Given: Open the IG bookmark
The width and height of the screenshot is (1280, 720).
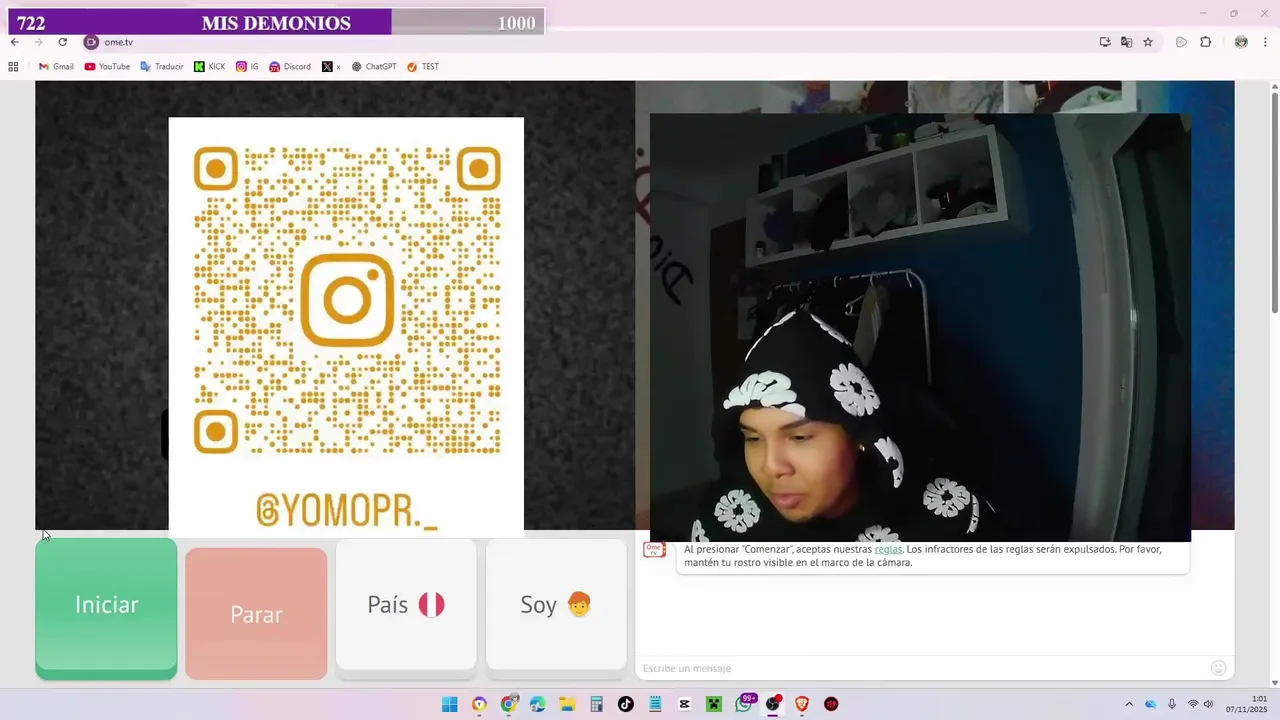Looking at the screenshot, I should (x=247, y=67).
